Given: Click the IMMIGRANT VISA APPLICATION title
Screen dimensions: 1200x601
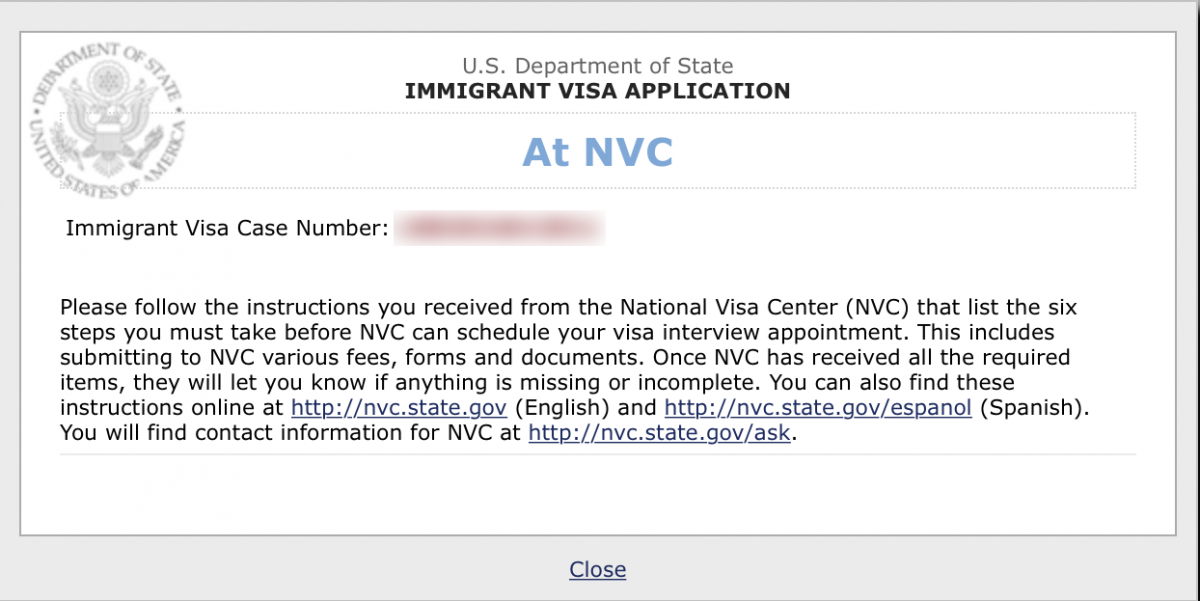Looking at the screenshot, I should (x=598, y=92).
